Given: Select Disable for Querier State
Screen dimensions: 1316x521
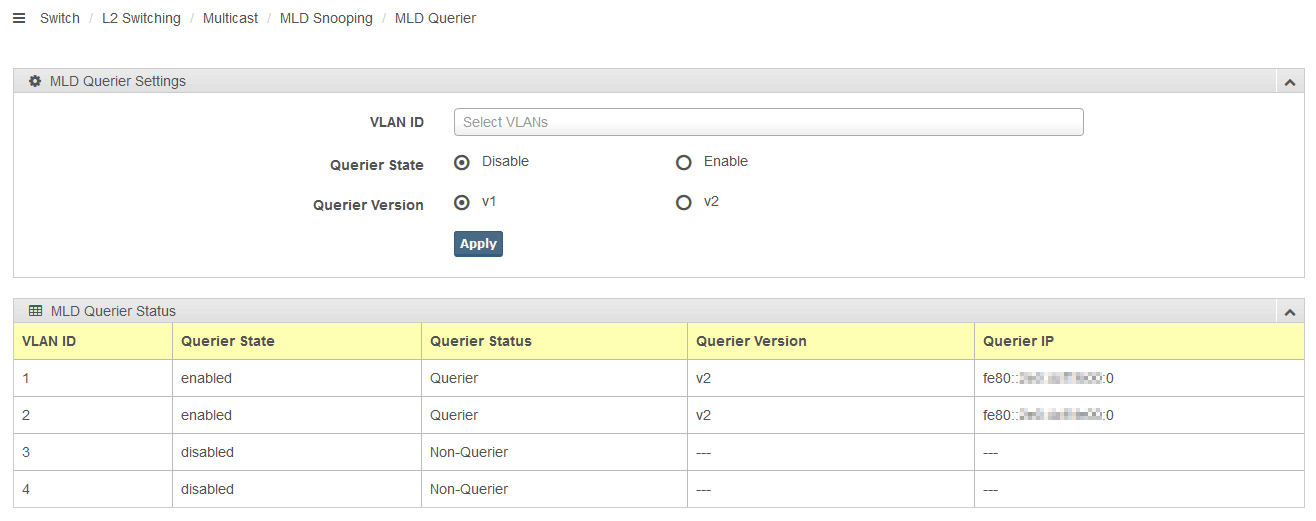Looking at the screenshot, I should pyautogui.click(x=462, y=162).
